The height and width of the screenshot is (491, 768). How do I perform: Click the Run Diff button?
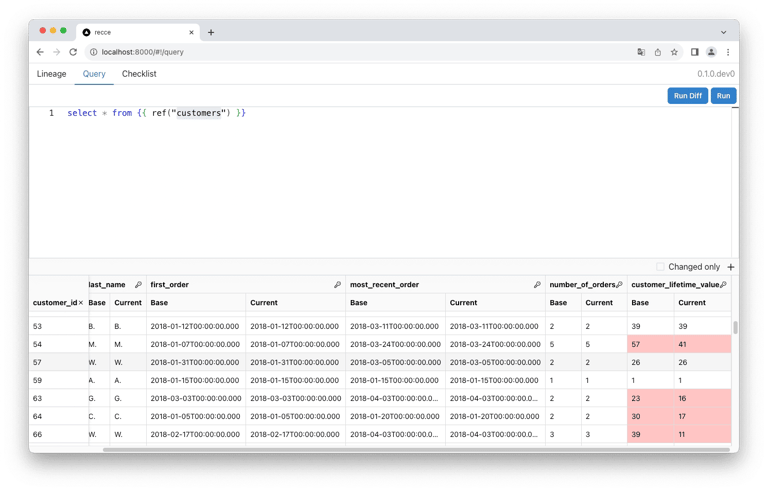[688, 96]
